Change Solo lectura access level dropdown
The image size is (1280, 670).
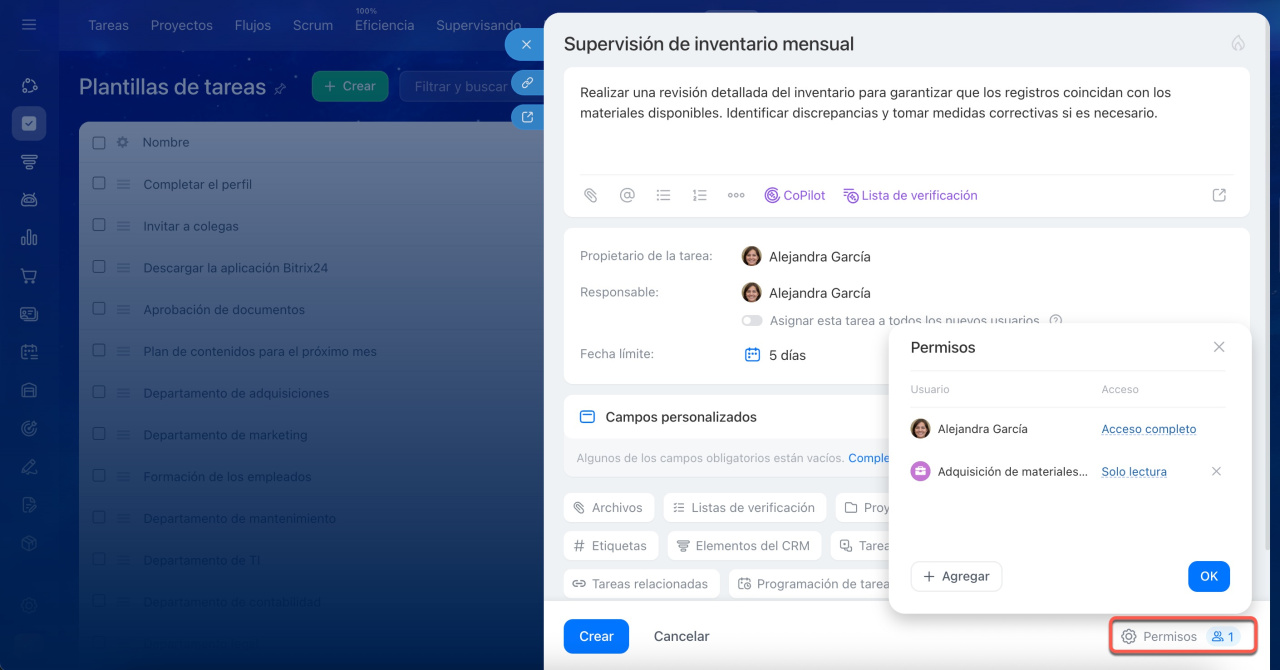click(x=1134, y=472)
